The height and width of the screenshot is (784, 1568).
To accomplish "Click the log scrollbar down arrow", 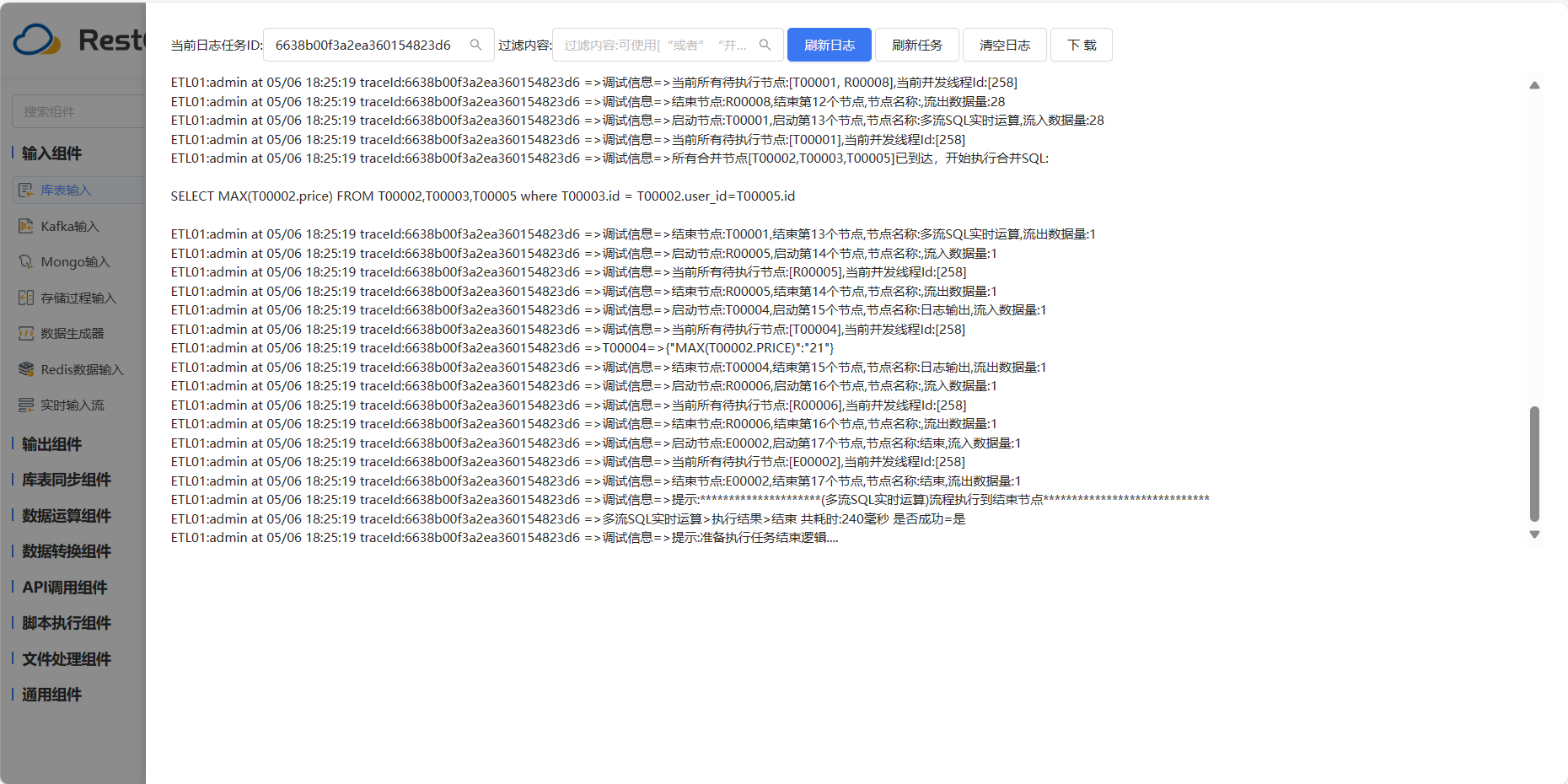I will (x=1534, y=534).
